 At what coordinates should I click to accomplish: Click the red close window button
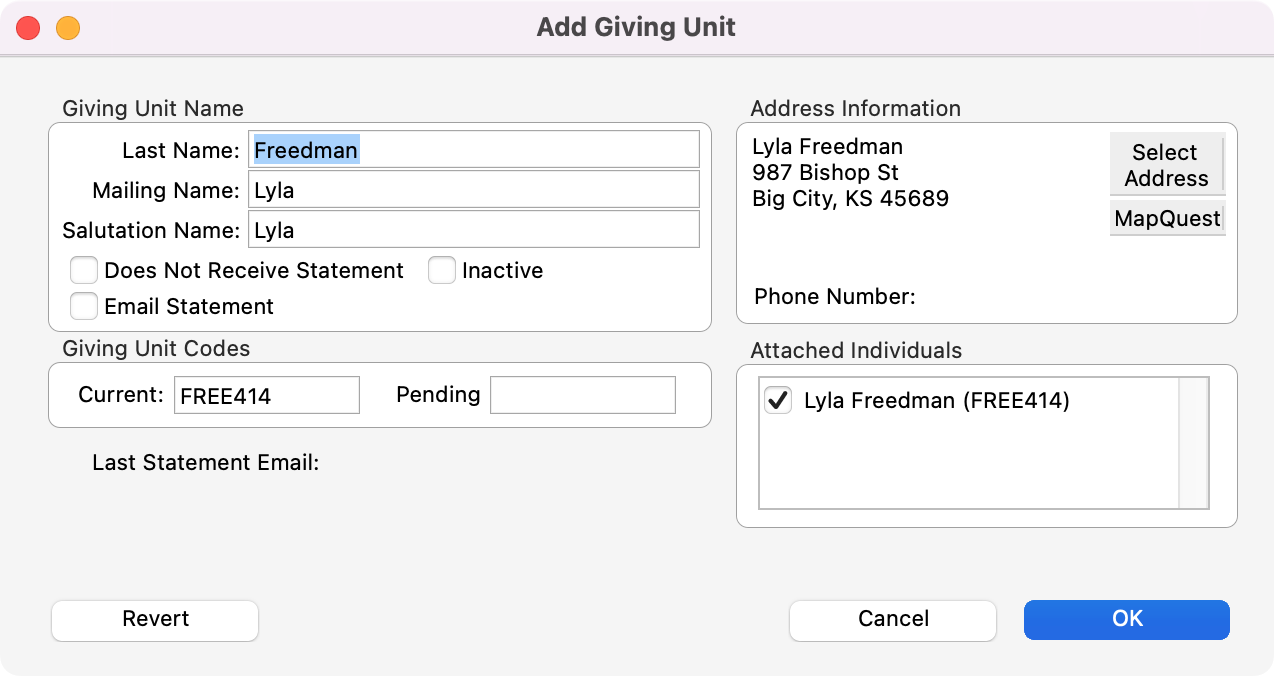[x=28, y=28]
